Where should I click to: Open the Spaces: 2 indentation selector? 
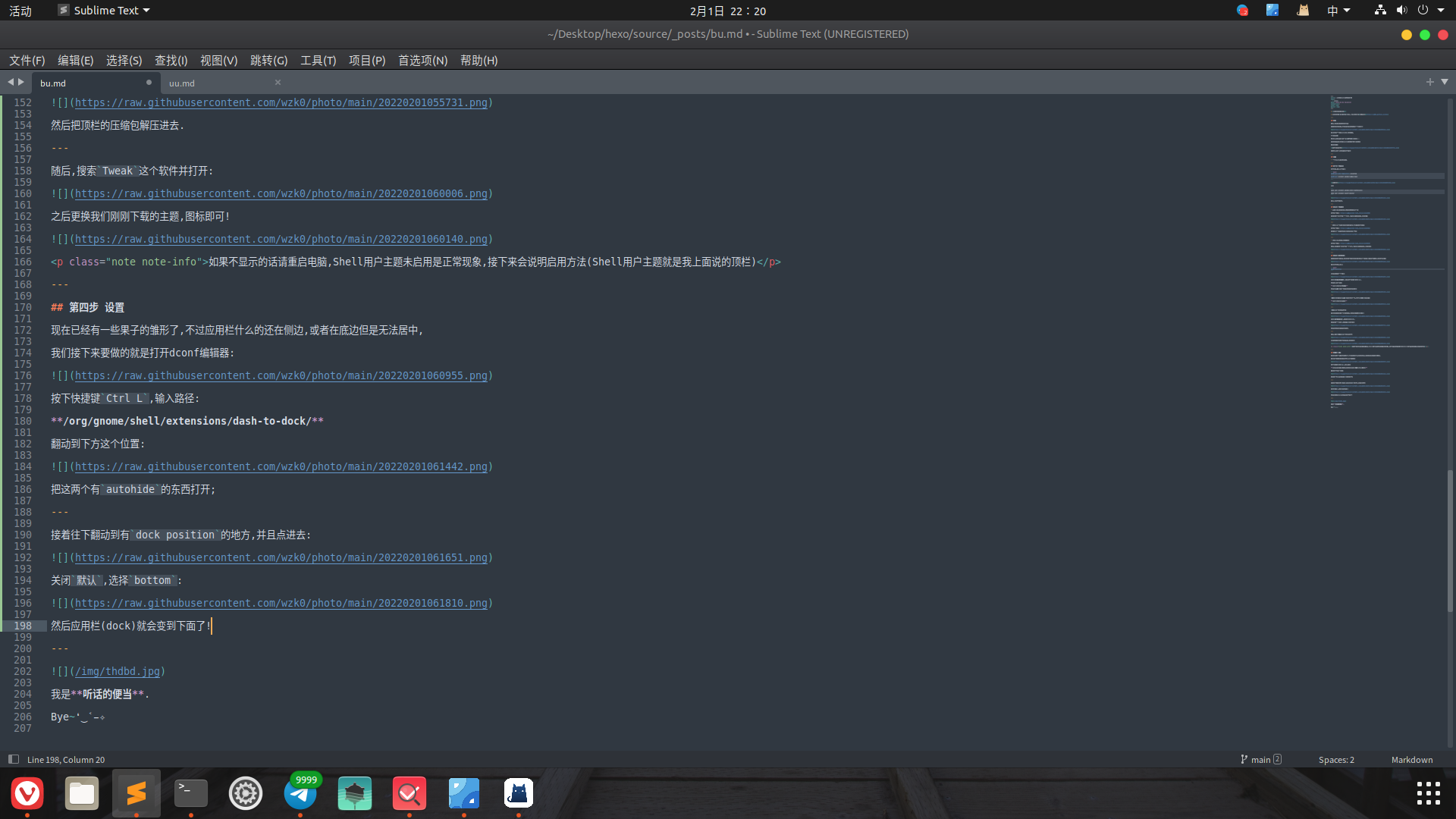(1335, 760)
